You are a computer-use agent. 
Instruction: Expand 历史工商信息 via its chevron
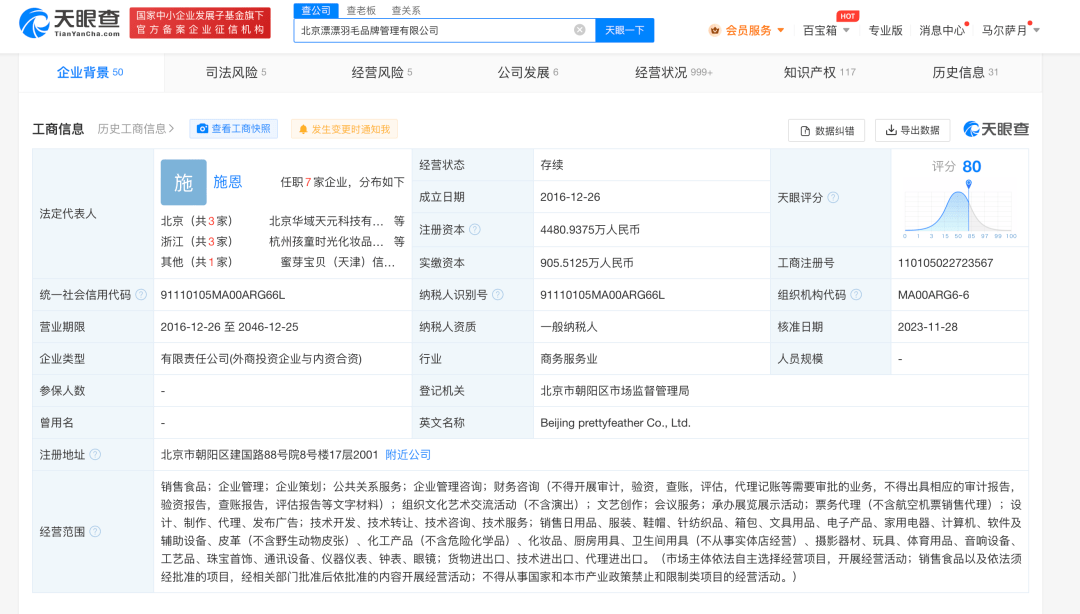(x=172, y=129)
